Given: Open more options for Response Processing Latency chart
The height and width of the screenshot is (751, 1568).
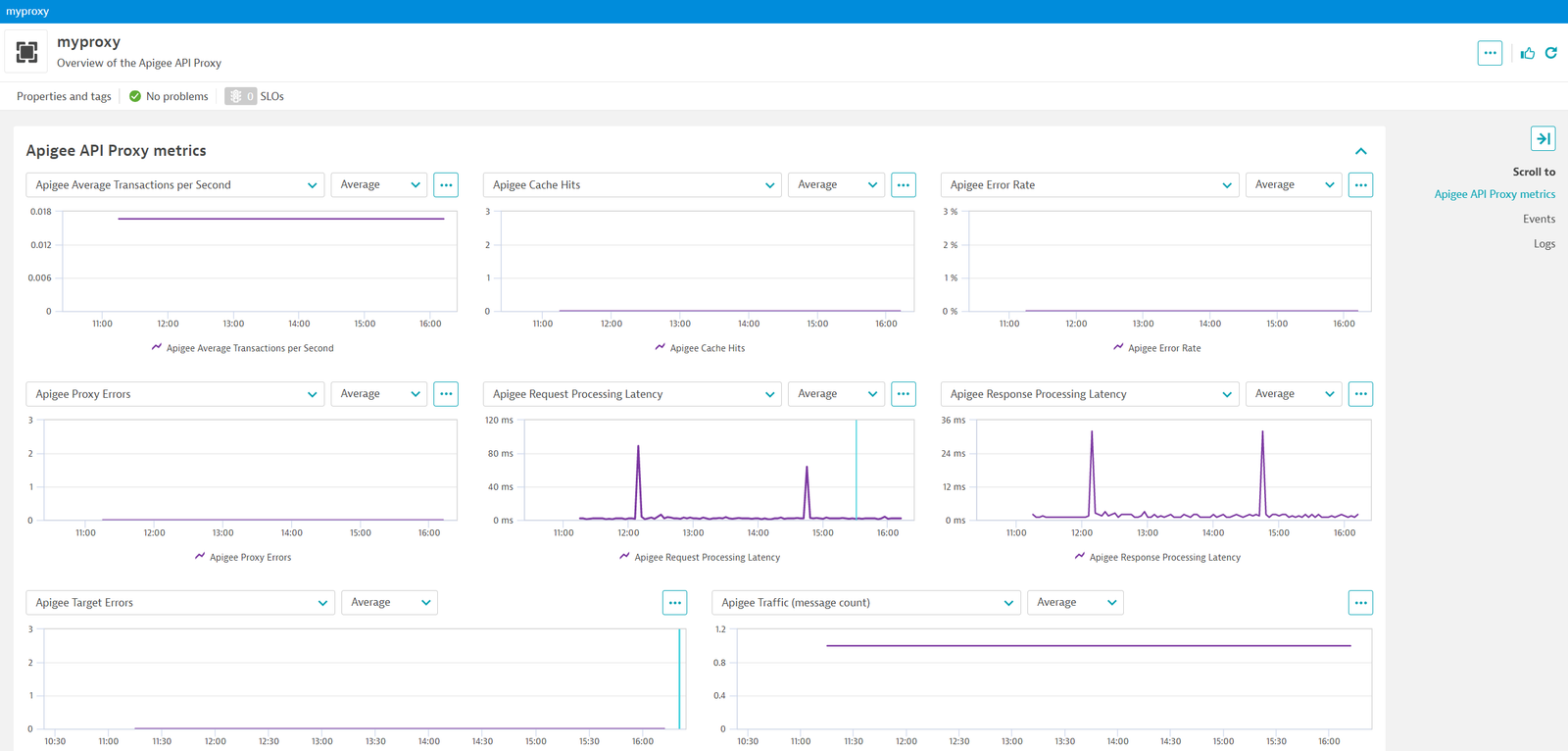Looking at the screenshot, I should (x=1360, y=394).
